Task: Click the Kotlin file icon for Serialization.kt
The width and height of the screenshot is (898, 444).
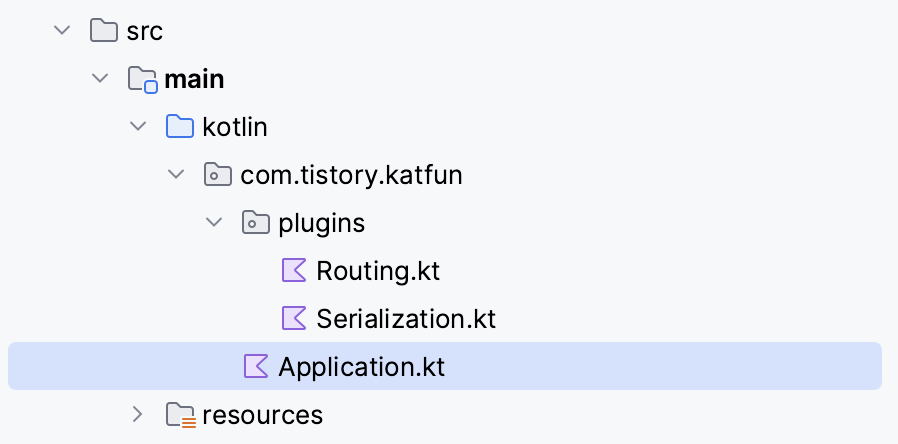Action: point(294,318)
